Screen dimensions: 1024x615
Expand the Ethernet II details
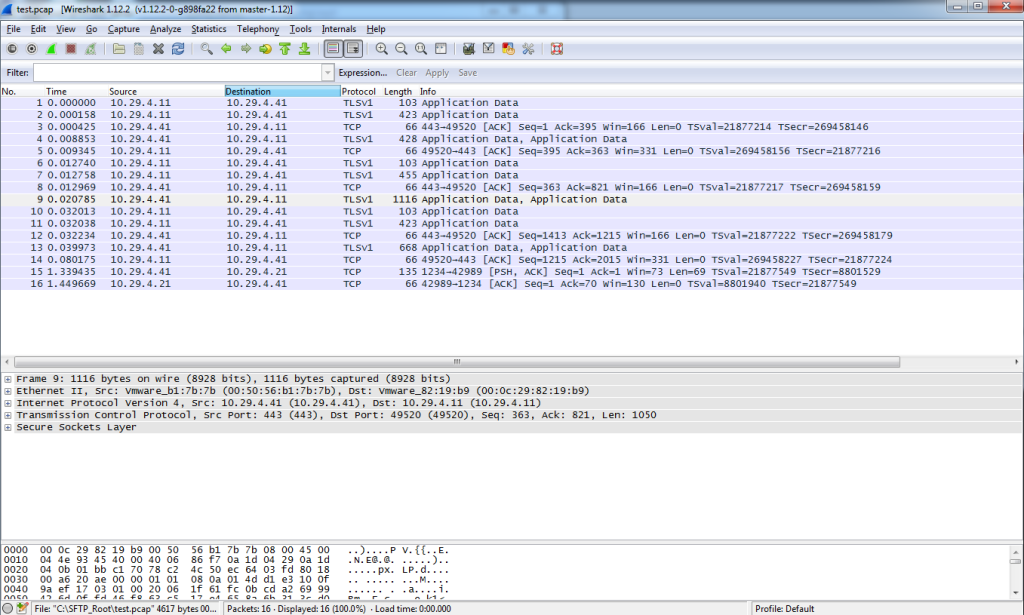click(8, 391)
